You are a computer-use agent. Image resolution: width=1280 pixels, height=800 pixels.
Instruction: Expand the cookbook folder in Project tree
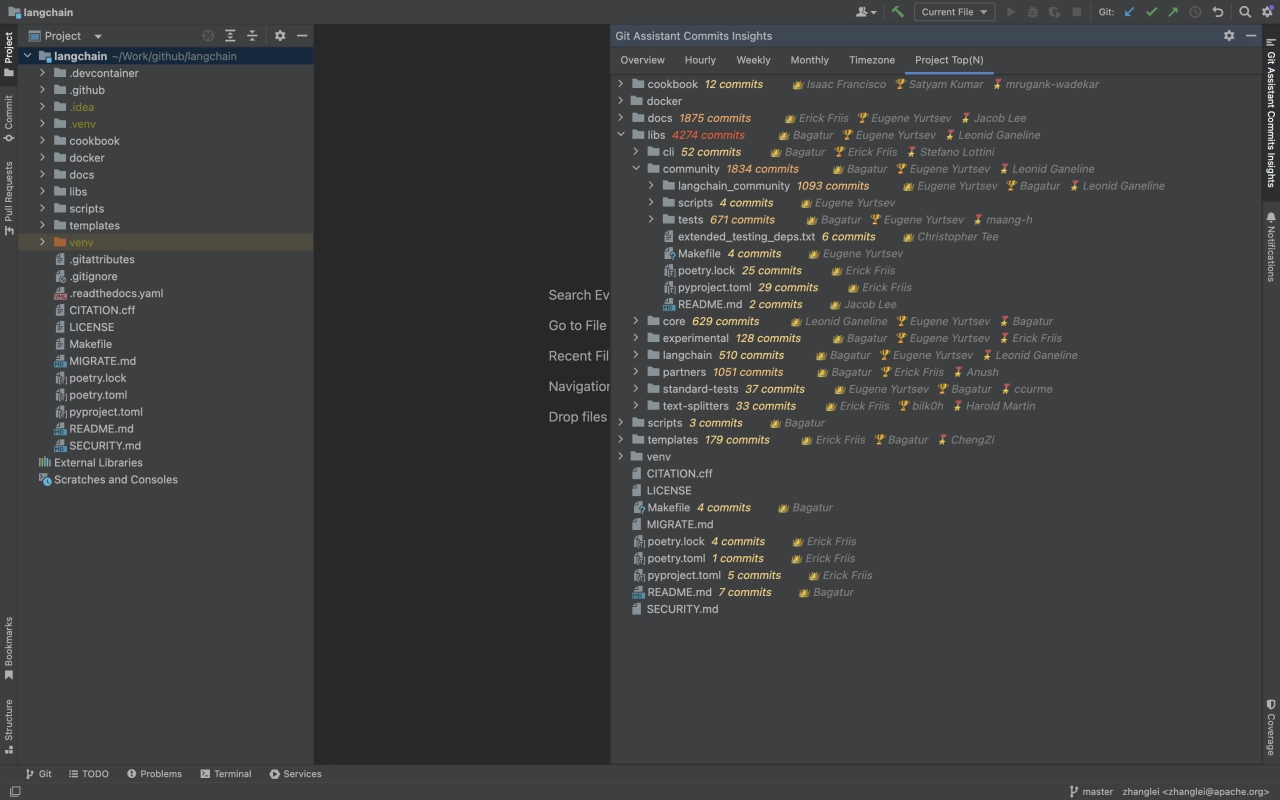pyautogui.click(x=43, y=141)
